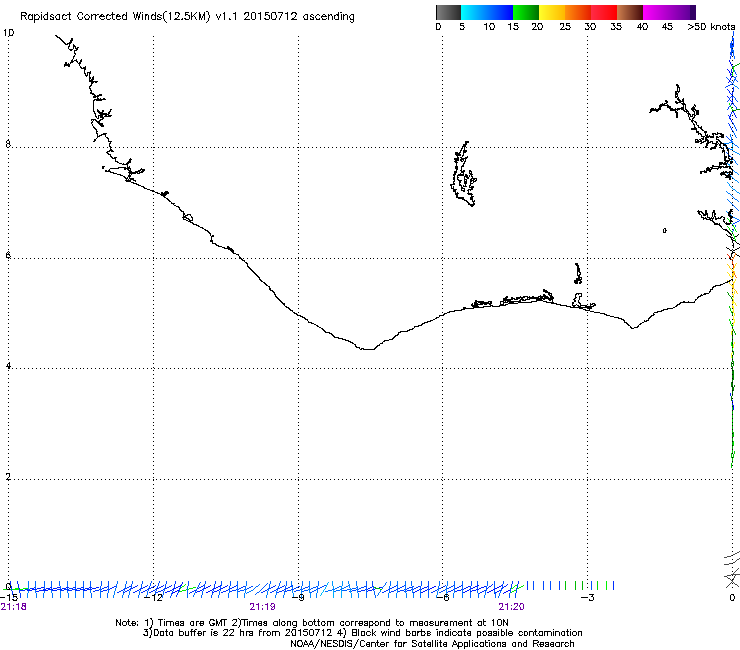This screenshot has height=650, width=740.
Task: Click the latitude label 4
Action: [8, 366]
